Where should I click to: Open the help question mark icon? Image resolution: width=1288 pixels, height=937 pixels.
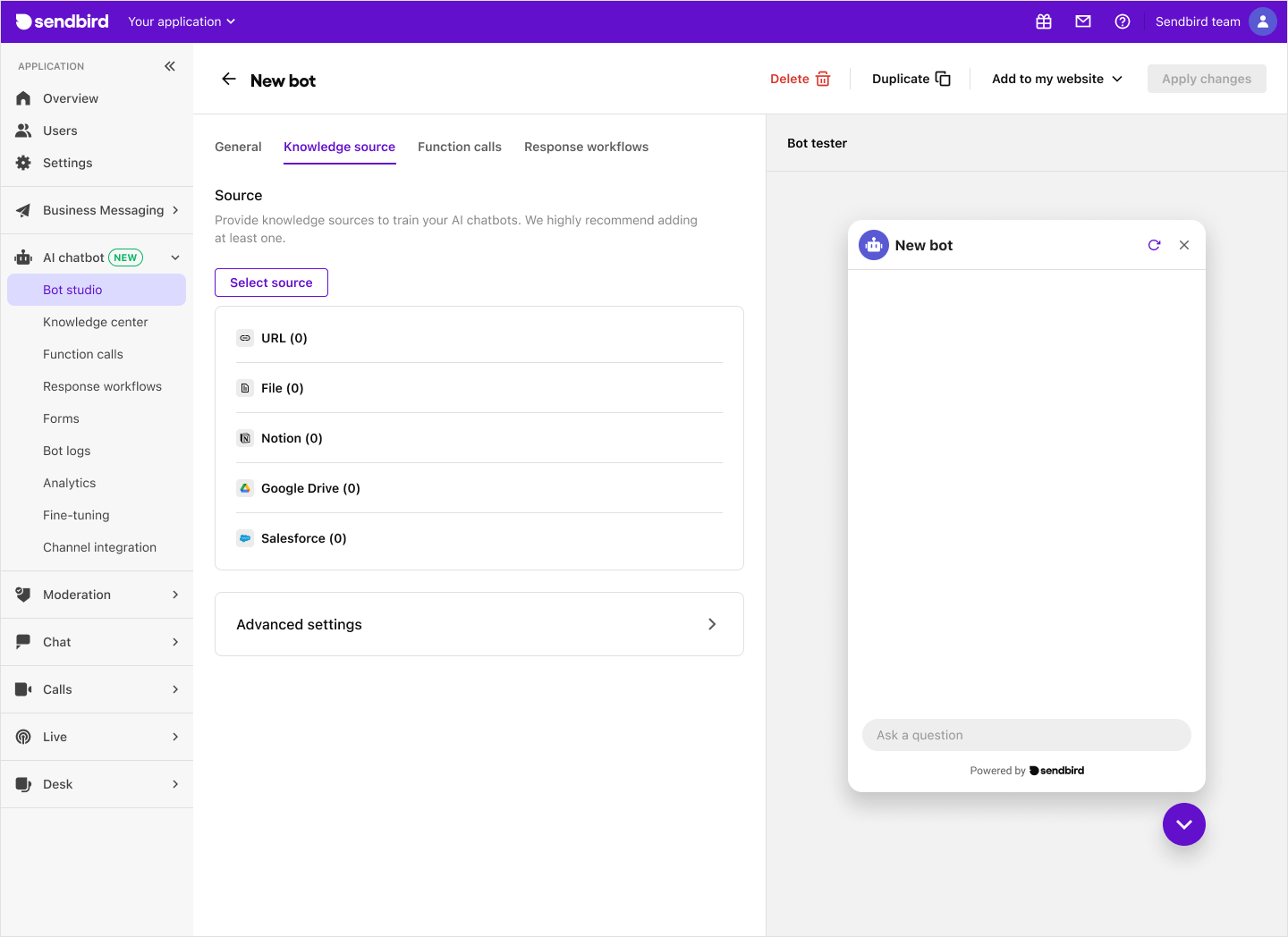point(1123,21)
